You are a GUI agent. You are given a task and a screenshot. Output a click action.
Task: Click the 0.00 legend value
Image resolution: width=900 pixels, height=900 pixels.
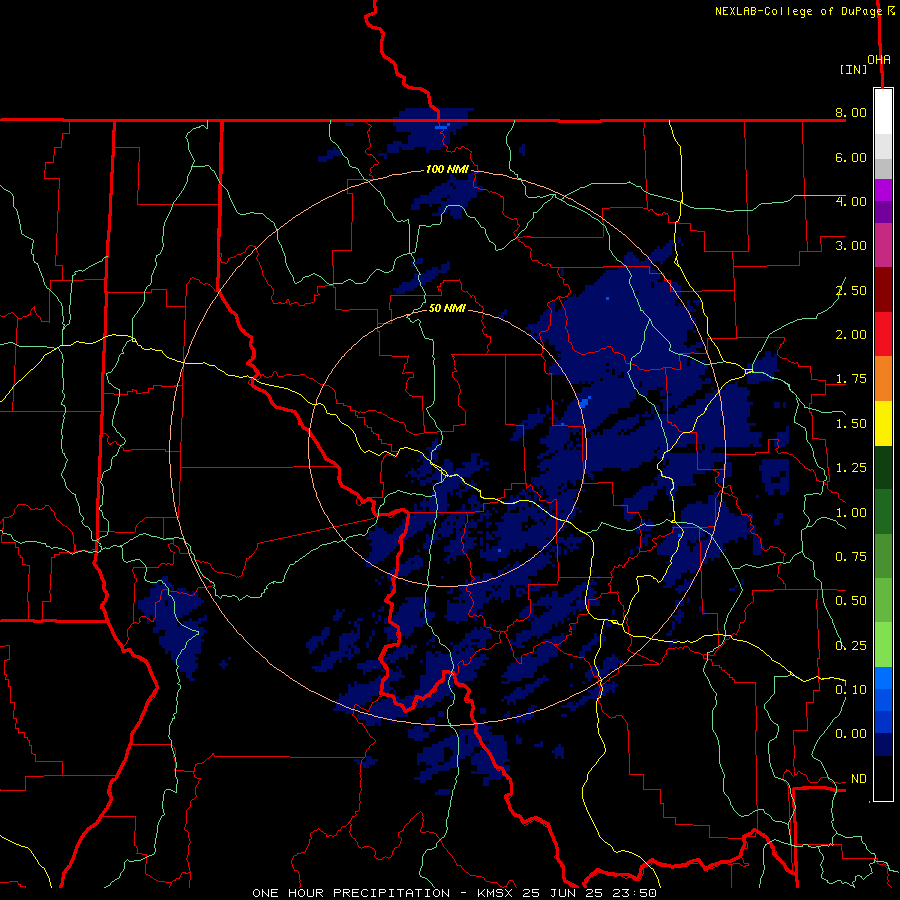pyautogui.click(x=851, y=734)
